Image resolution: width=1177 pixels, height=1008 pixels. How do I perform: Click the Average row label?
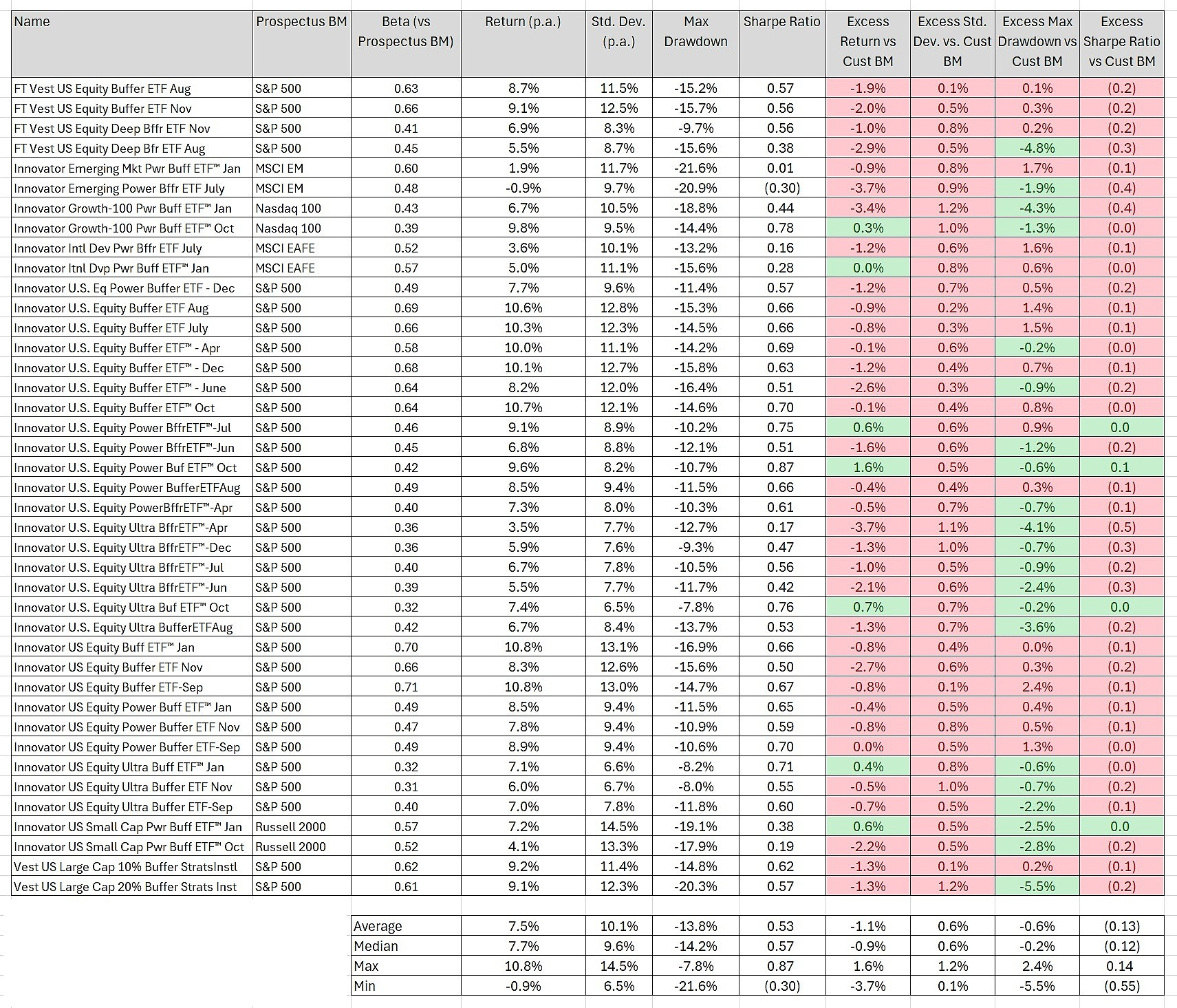pyautogui.click(x=406, y=926)
